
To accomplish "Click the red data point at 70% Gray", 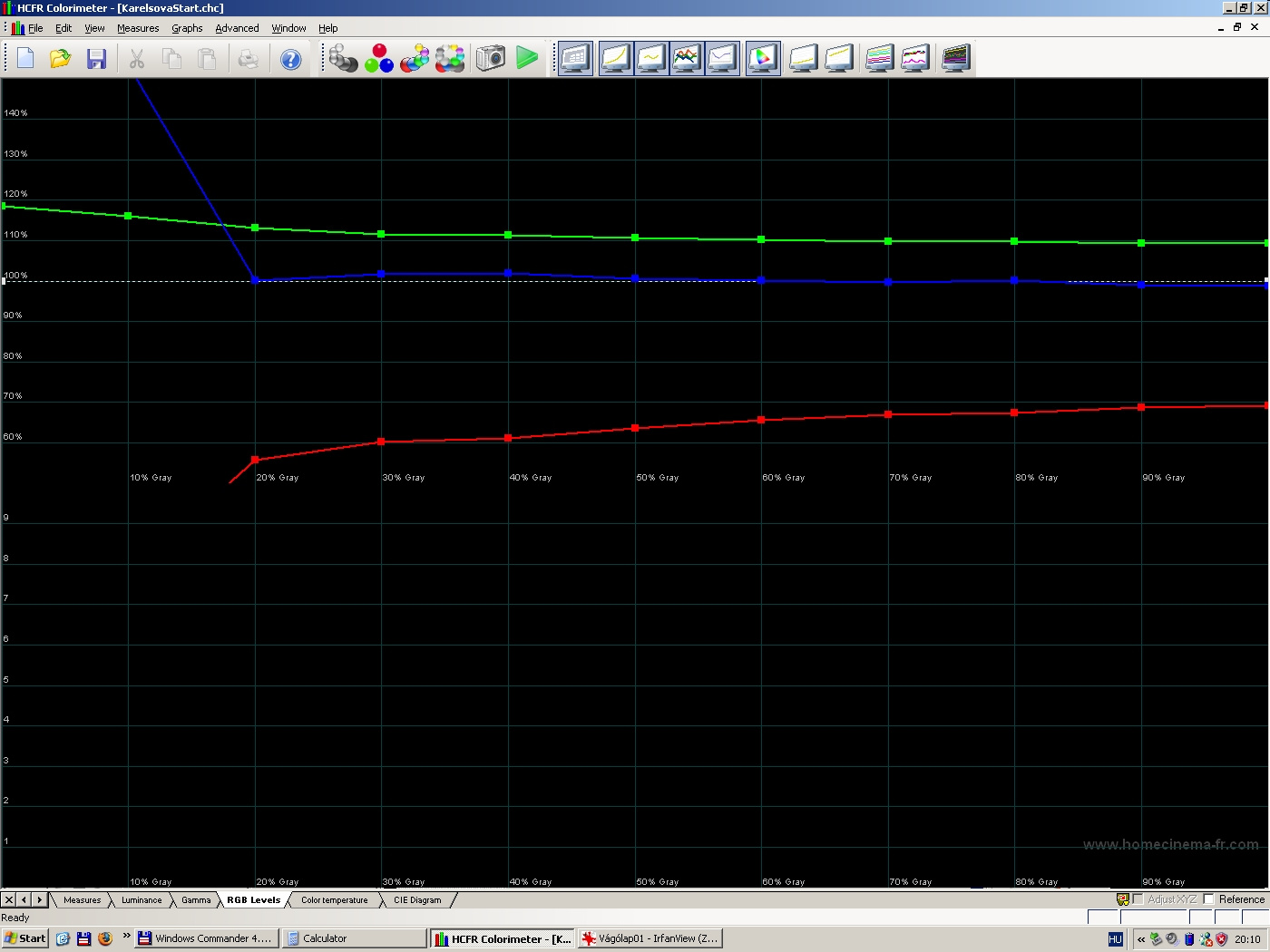I will click(x=888, y=414).
